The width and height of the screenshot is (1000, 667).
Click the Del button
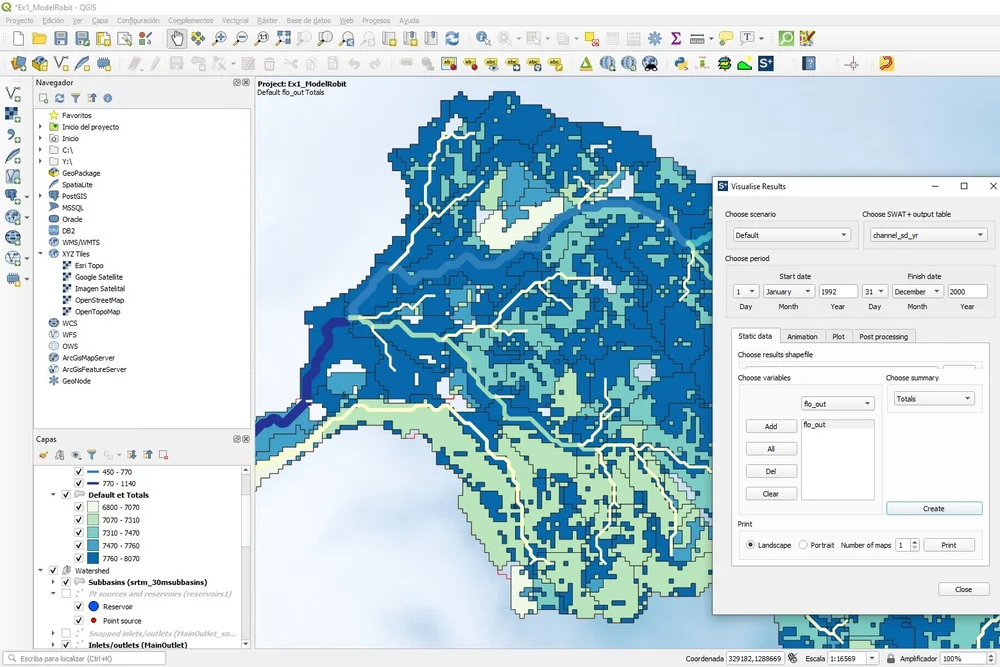click(771, 471)
